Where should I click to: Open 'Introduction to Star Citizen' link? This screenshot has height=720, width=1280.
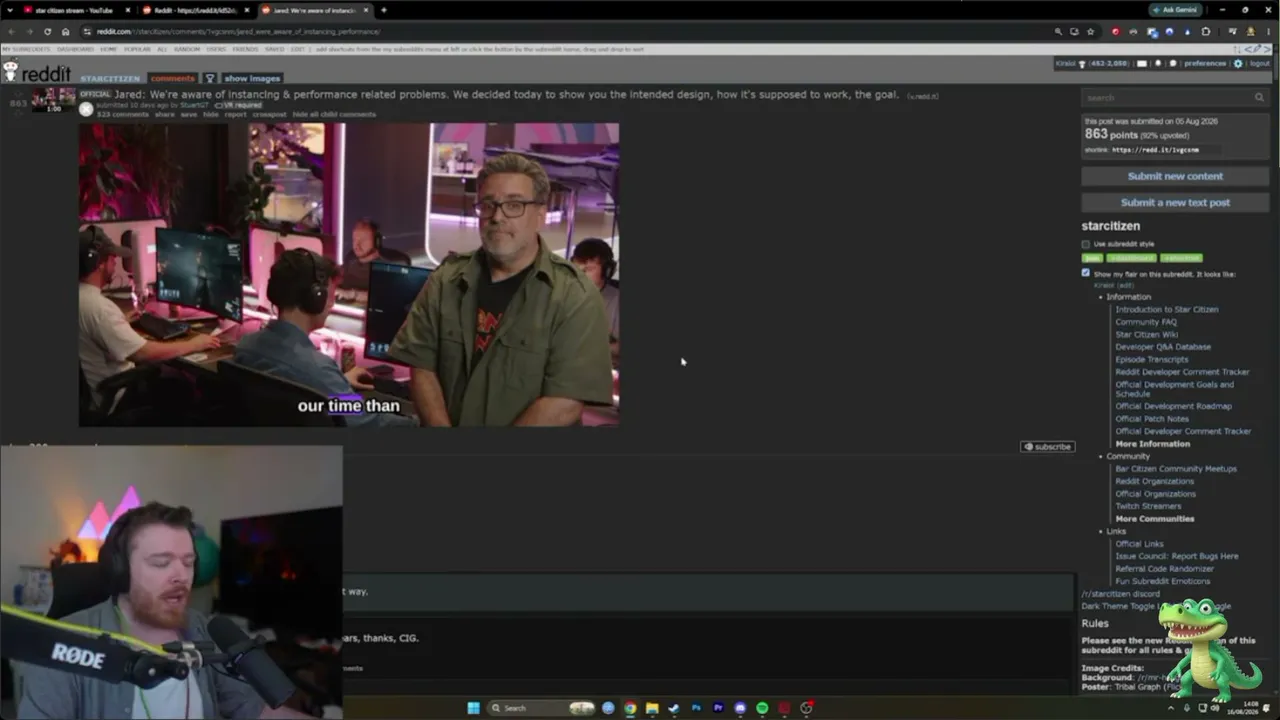(x=1167, y=310)
